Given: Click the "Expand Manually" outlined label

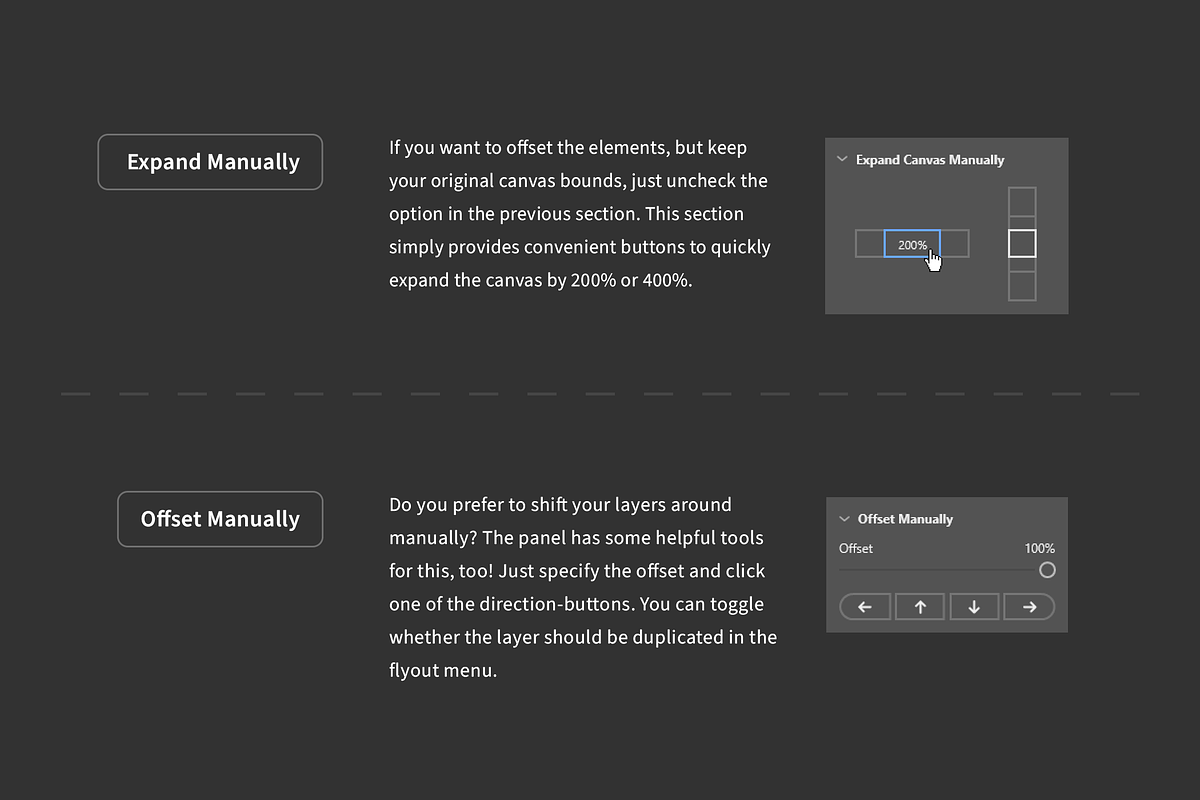Looking at the screenshot, I should (x=210, y=162).
